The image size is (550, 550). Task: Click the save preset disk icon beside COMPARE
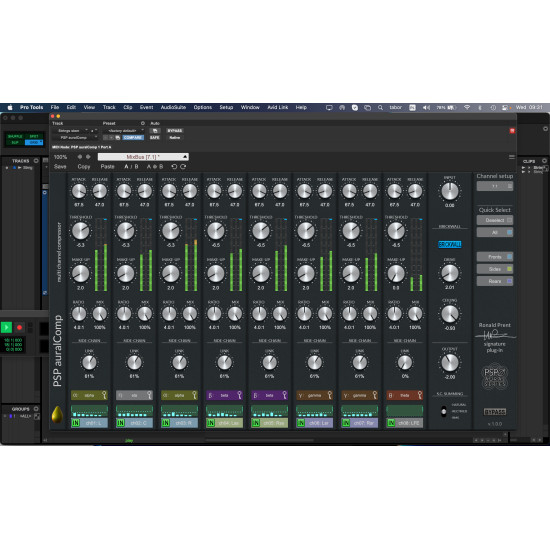click(118, 138)
